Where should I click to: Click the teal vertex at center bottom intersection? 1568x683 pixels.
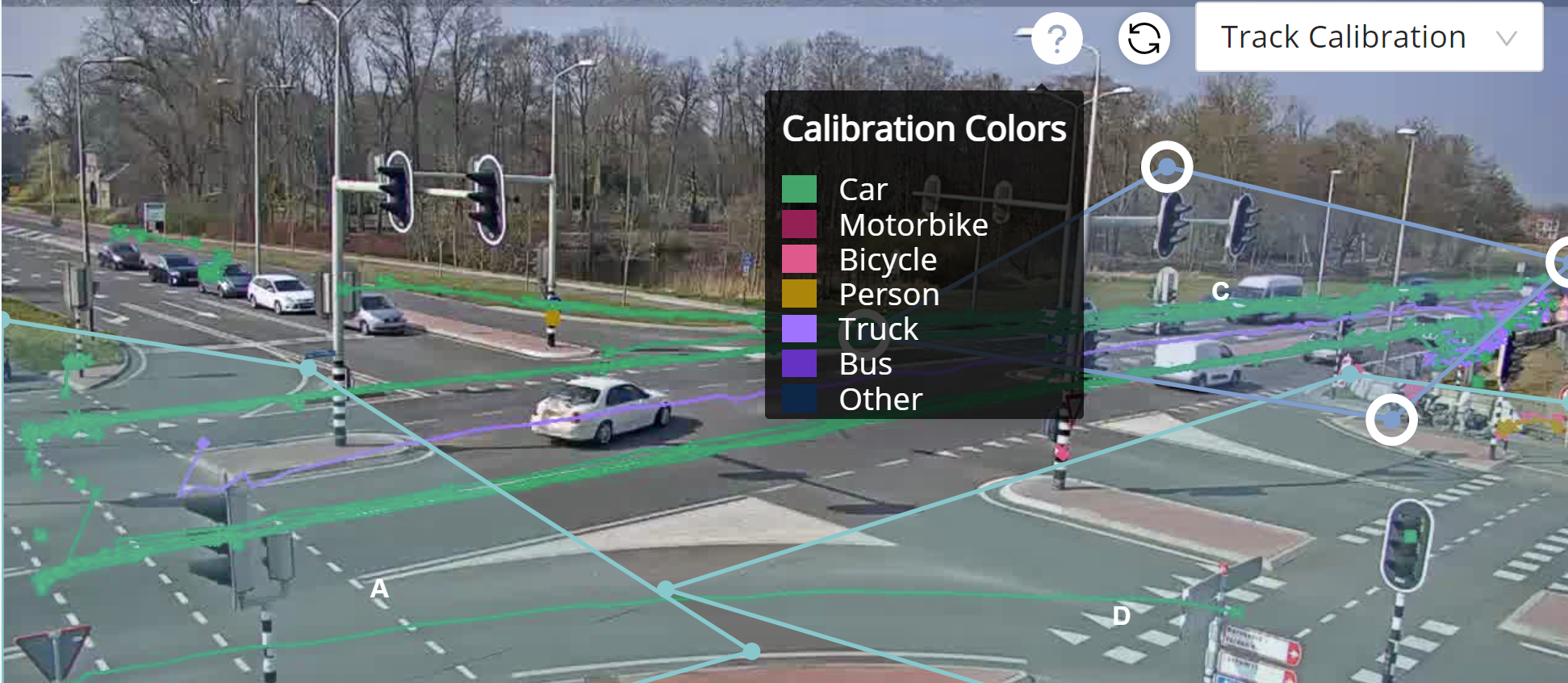coord(665,589)
